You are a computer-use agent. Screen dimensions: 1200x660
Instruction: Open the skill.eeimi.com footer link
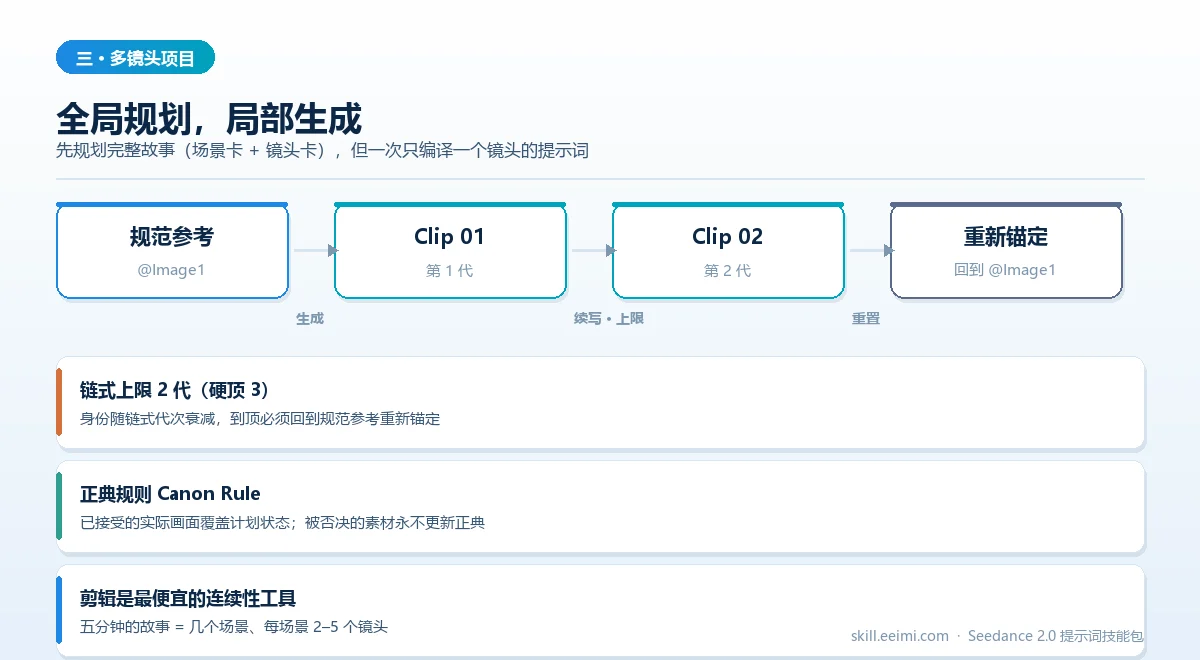click(x=900, y=636)
